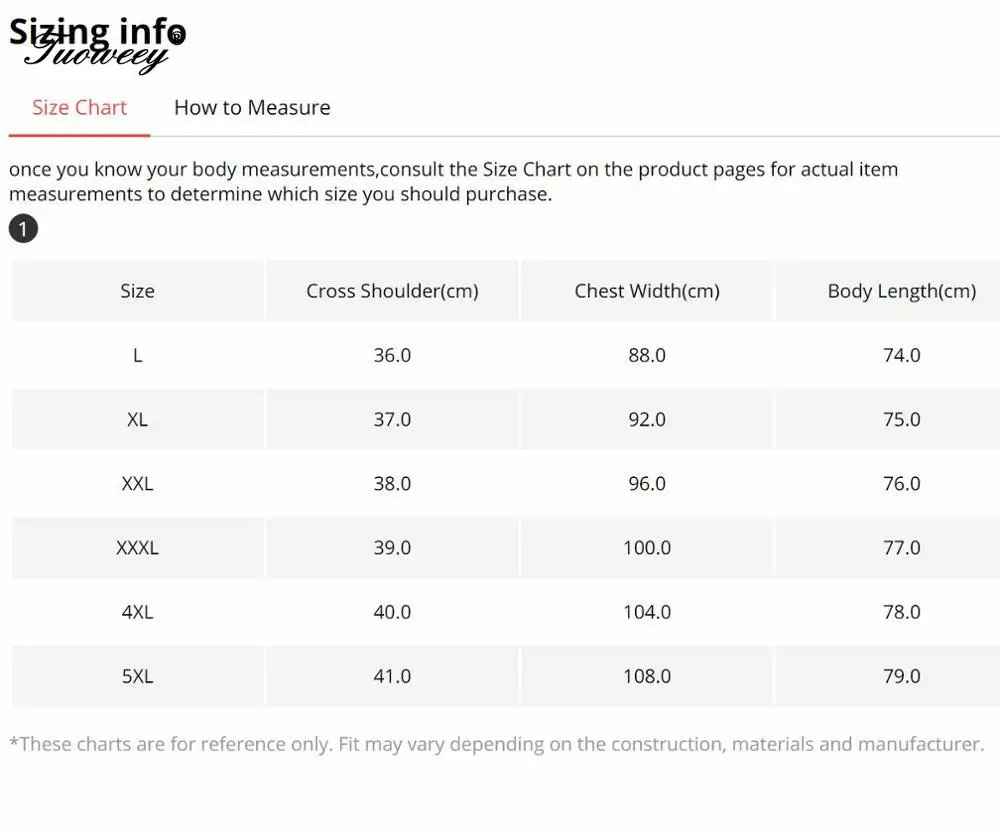1000x836 pixels.
Task: Click the 79.0 body length value
Action: (x=902, y=676)
